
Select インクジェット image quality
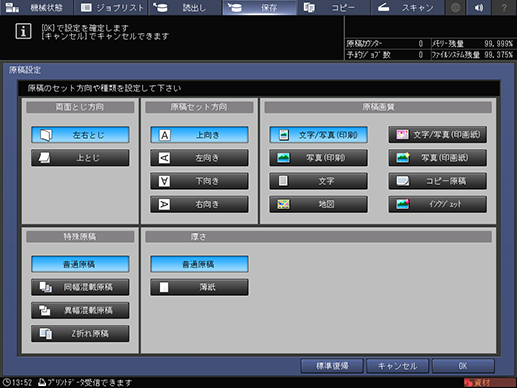click(438, 204)
